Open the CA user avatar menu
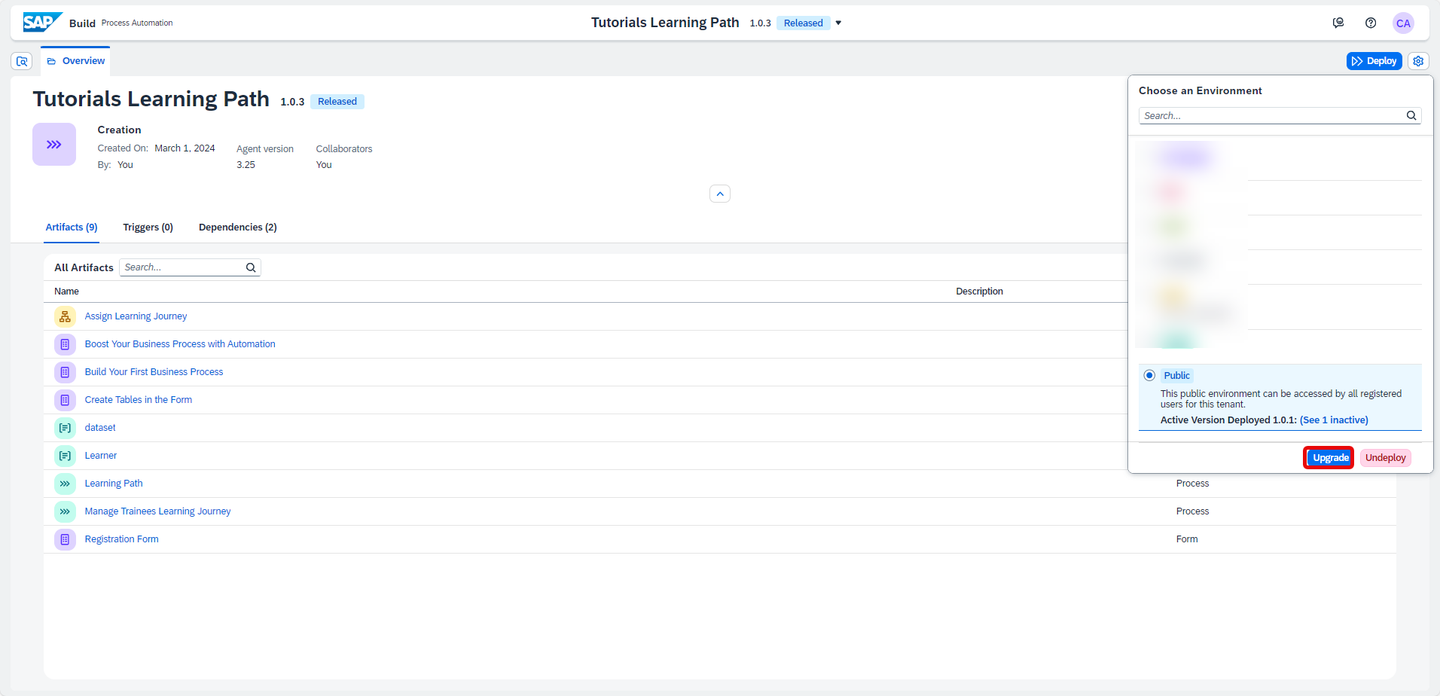This screenshot has height=696, width=1440. click(x=1403, y=23)
